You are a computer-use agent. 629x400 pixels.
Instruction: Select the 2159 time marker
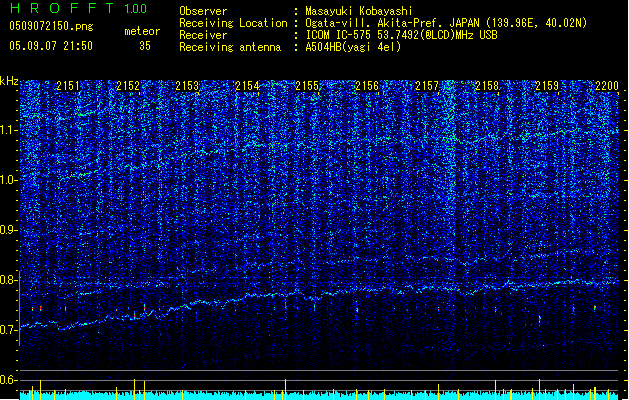[x=546, y=87]
